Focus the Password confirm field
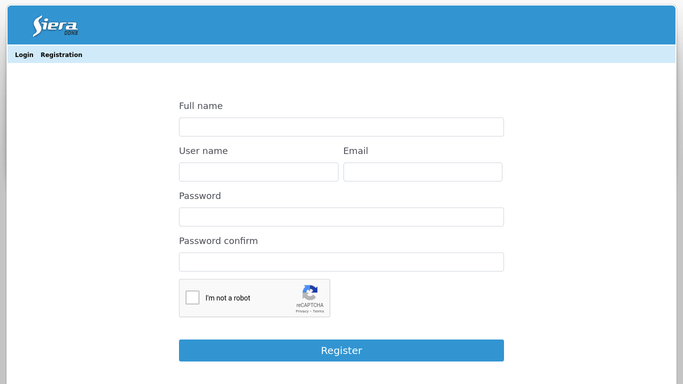Image resolution: width=683 pixels, height=384 pixels. (x=342, y=262)
